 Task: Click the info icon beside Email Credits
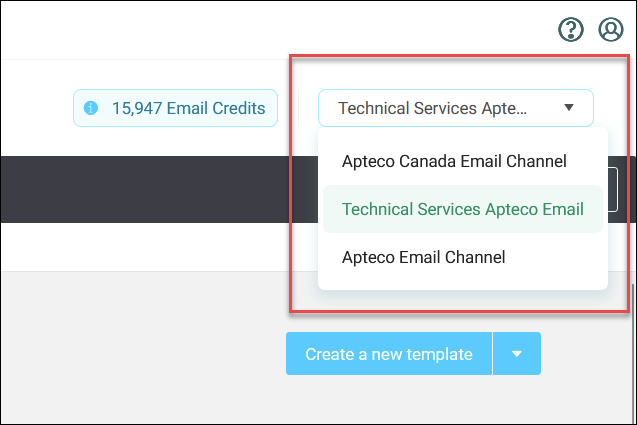(x=91, y=108)
